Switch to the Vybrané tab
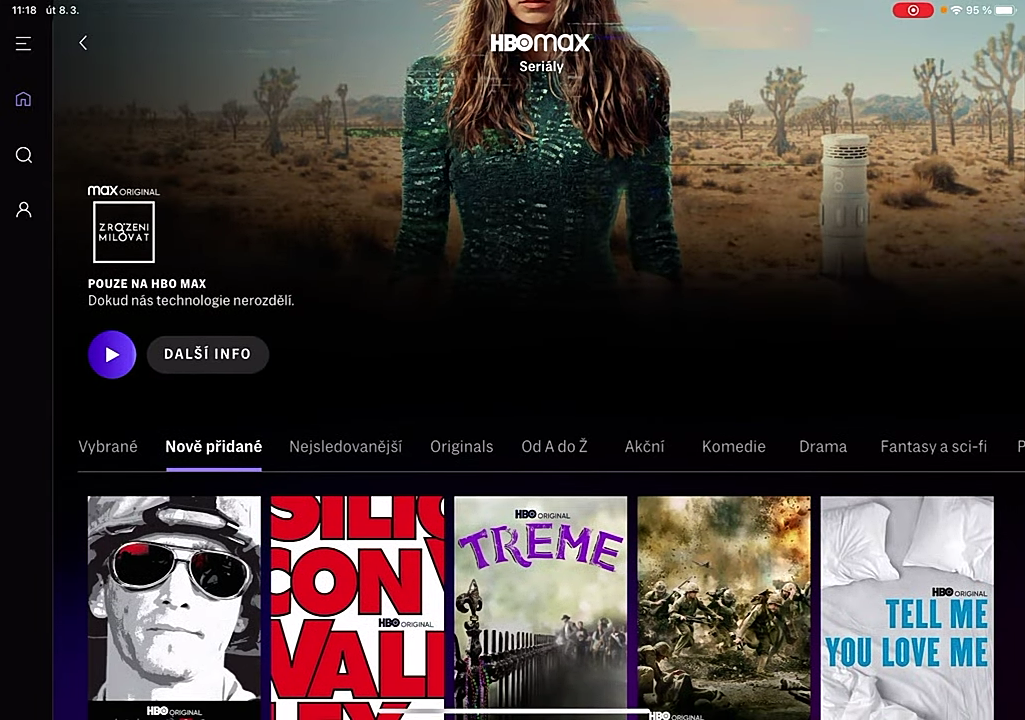Image resolution: width=1025 pixels, height=720 pixels. (x=107, y=446)
